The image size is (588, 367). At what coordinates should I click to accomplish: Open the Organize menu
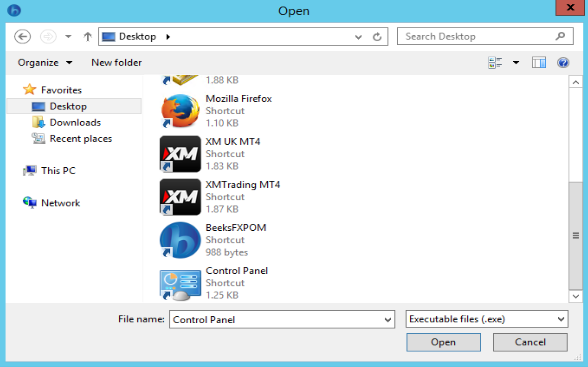pyautogui.click(x=45, y=63)
